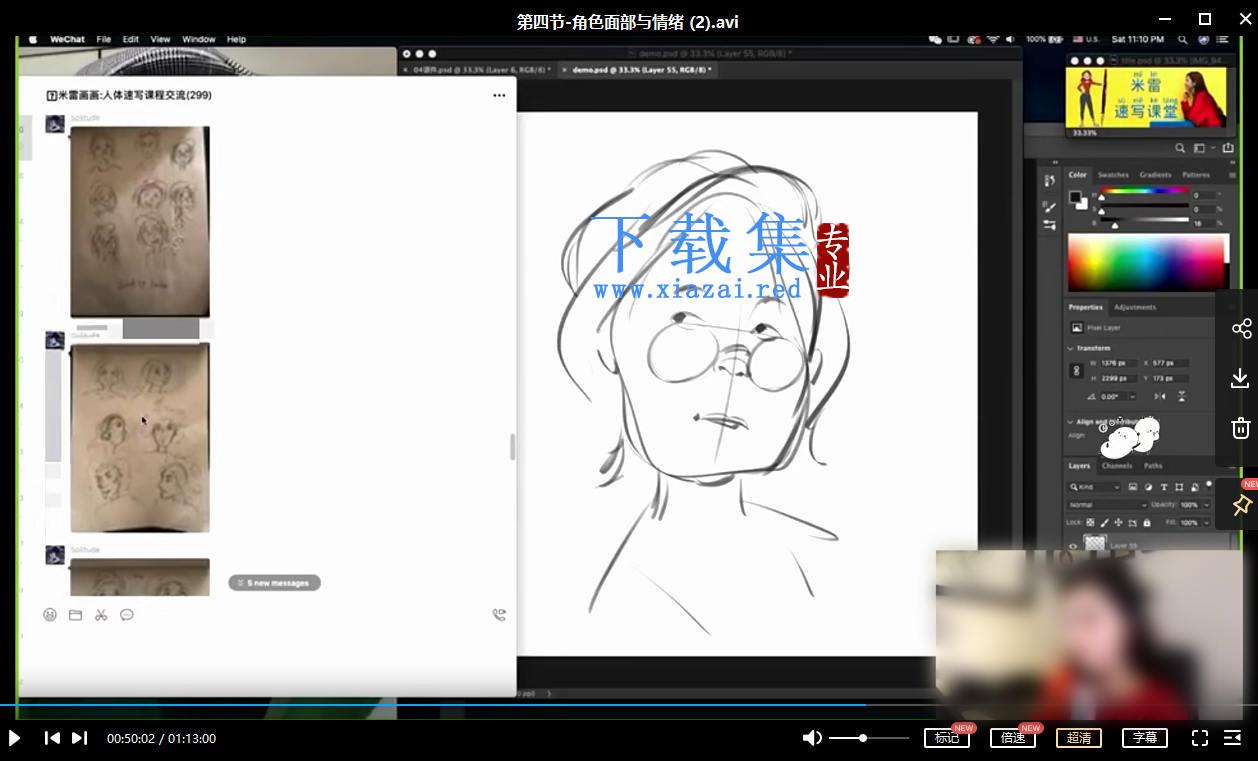Click the share icon on player sidebar
The image size is (1258, 761).
click(1241, 329)
